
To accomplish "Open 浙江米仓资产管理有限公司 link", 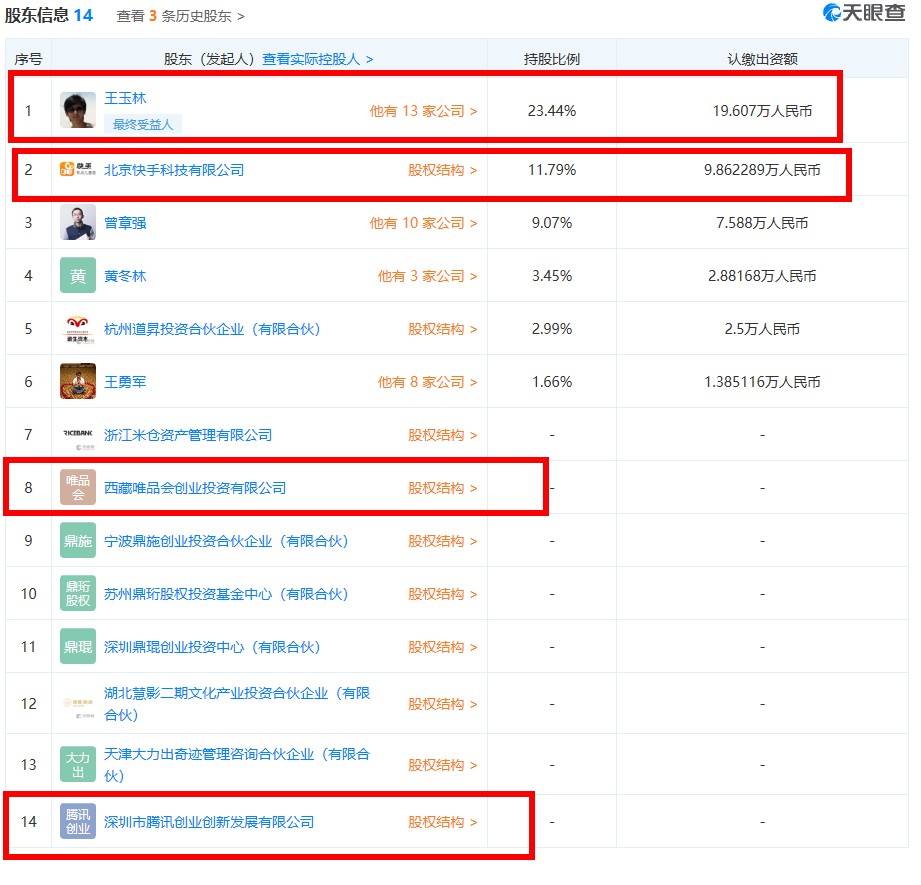I will click(188, 435).
